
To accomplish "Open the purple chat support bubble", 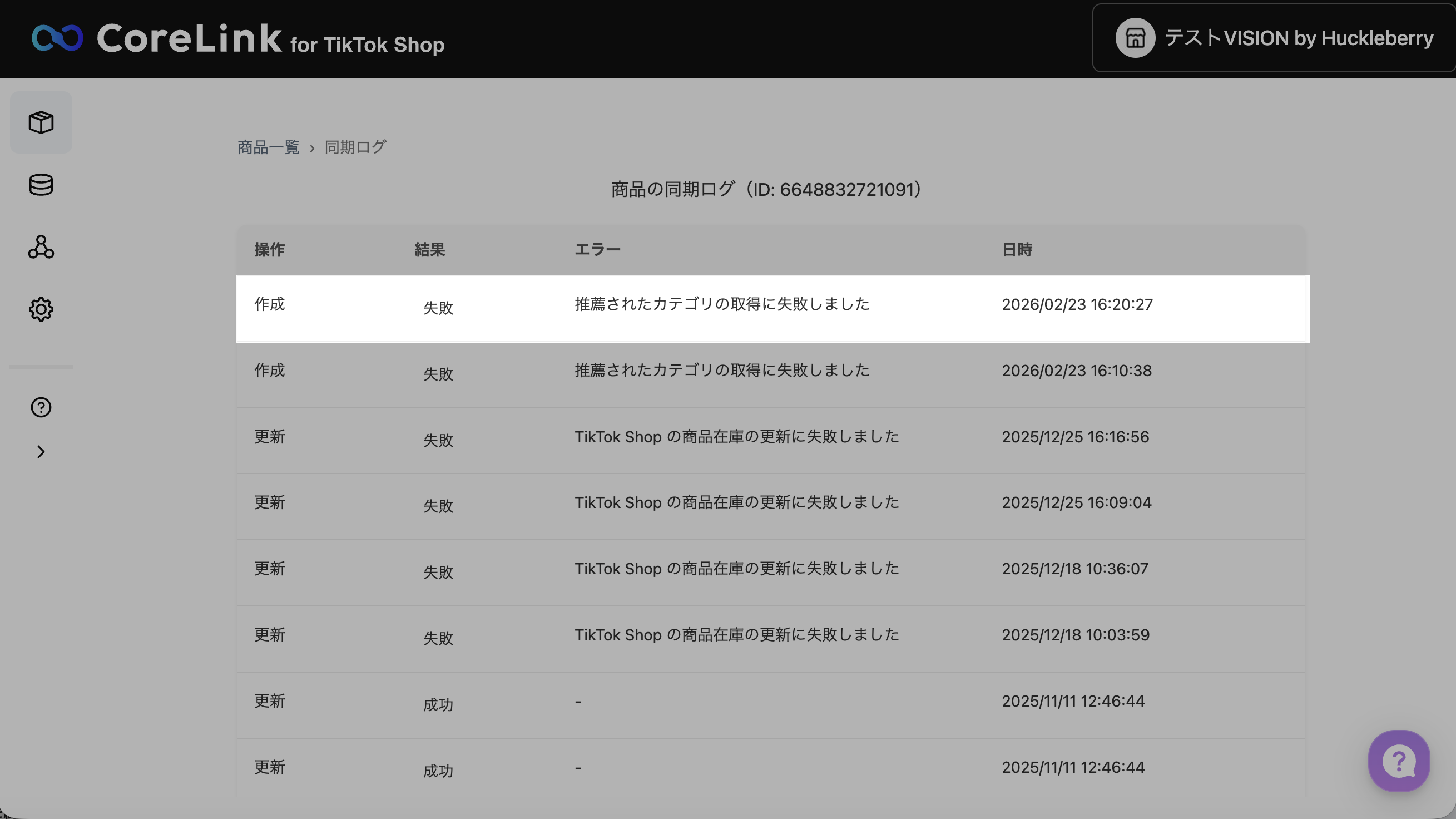I will [1398, 761].
